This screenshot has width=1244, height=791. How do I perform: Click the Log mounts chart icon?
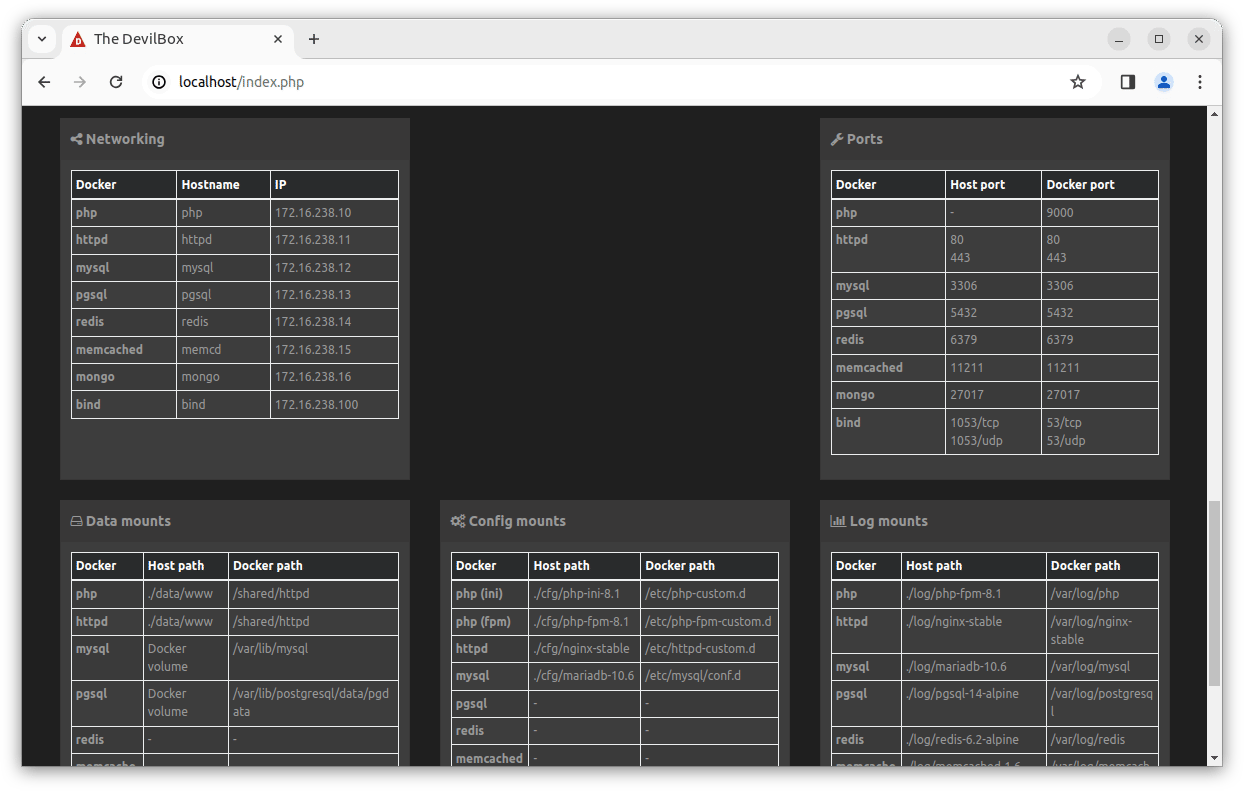[x=838, y=521]
